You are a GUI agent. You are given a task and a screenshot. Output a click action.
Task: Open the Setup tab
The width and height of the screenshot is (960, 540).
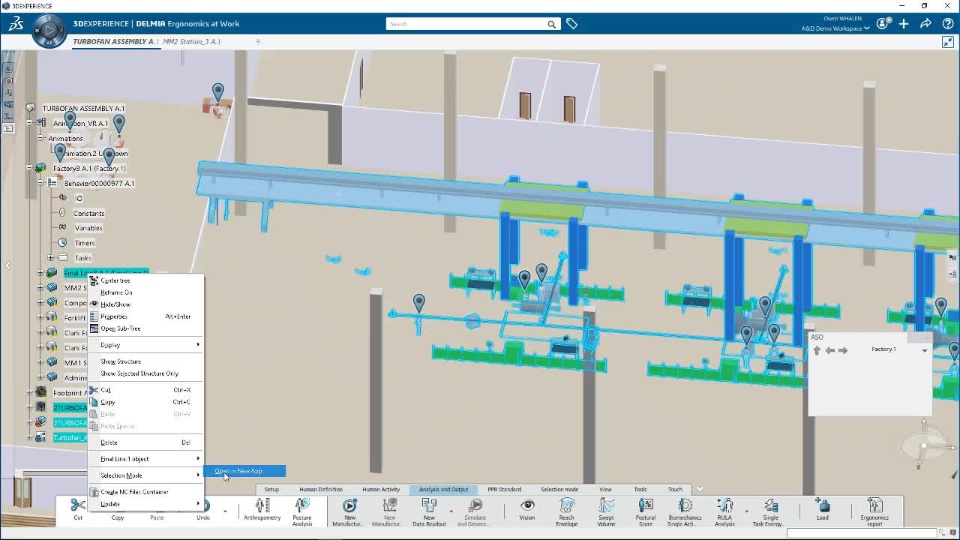click(272, 489)
